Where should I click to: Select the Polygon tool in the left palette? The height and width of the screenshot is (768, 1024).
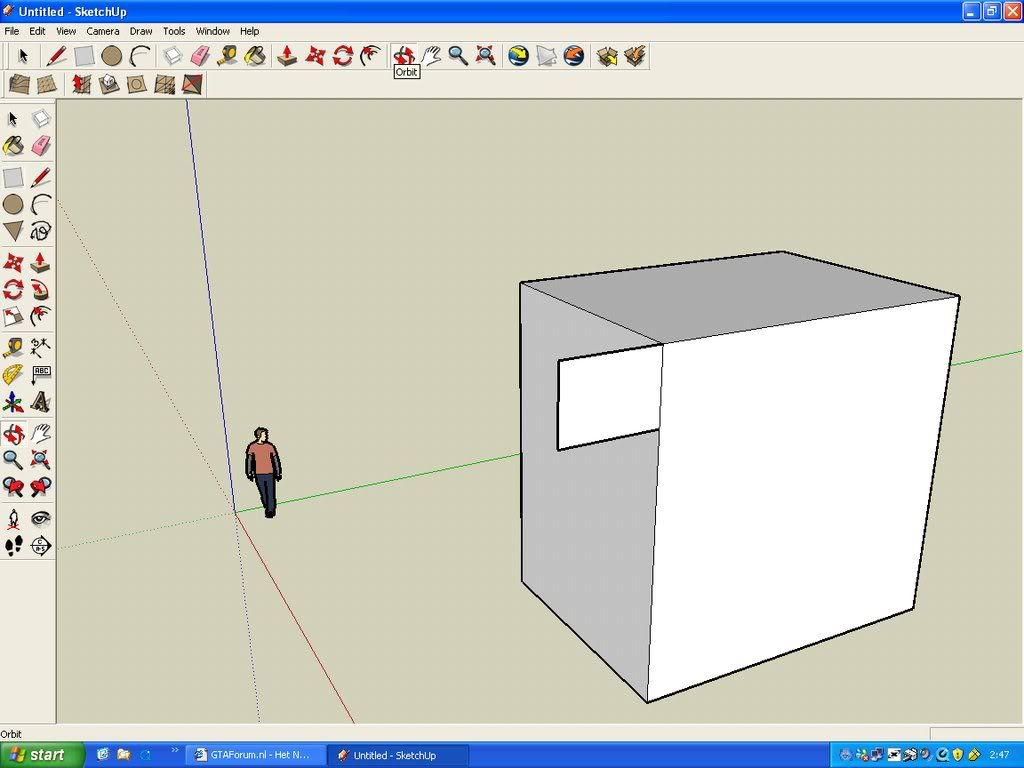pos(13,231)
